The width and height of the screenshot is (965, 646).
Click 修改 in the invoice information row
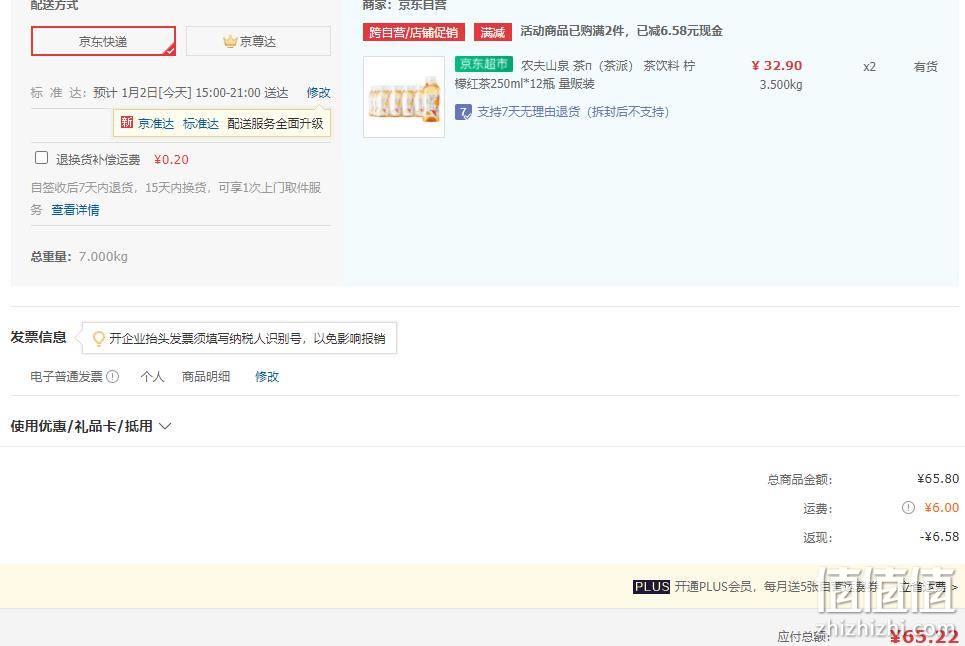point(267,377)
